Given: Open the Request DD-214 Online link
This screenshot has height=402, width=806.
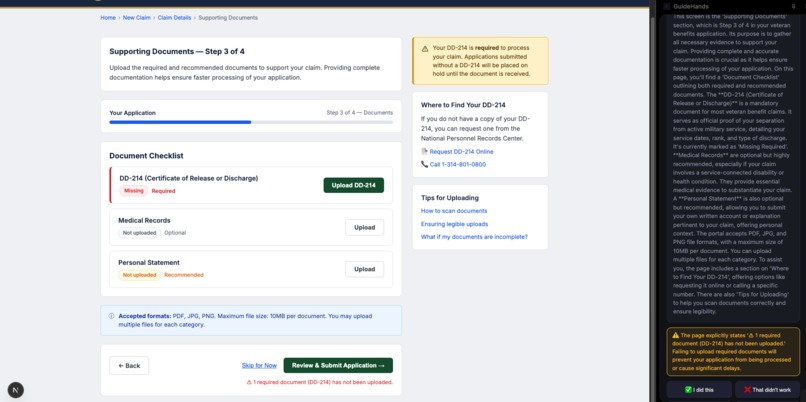Looking at the screenshot, I should click(x=462, y=152).
